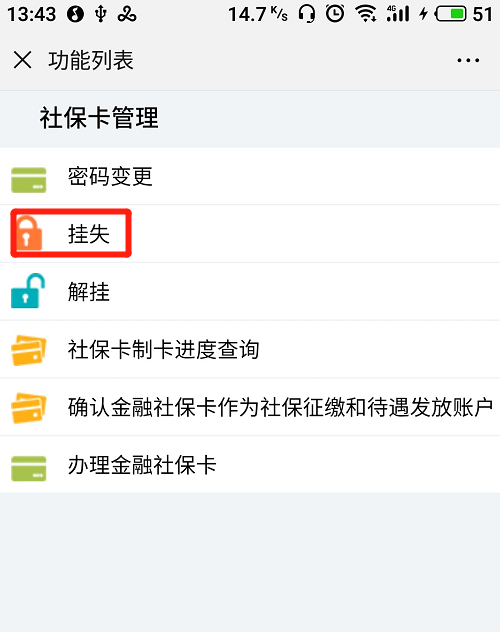
Task: Select the 挂失 menu entry
Action: (x=250, y=234)
